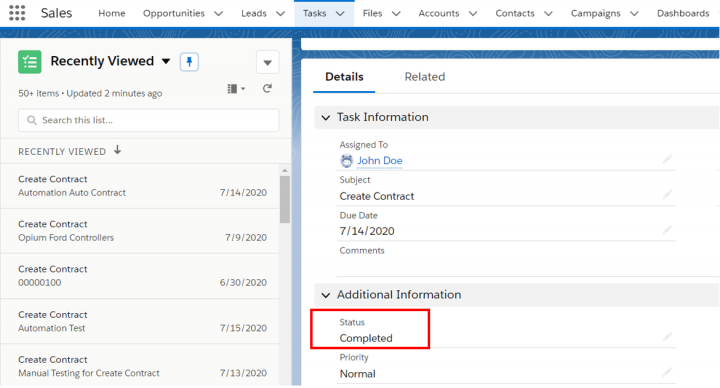The width and height of the screenshot is (720, 388).
Task: Expand the Files nav menu chevron
Action: (396, 14)
